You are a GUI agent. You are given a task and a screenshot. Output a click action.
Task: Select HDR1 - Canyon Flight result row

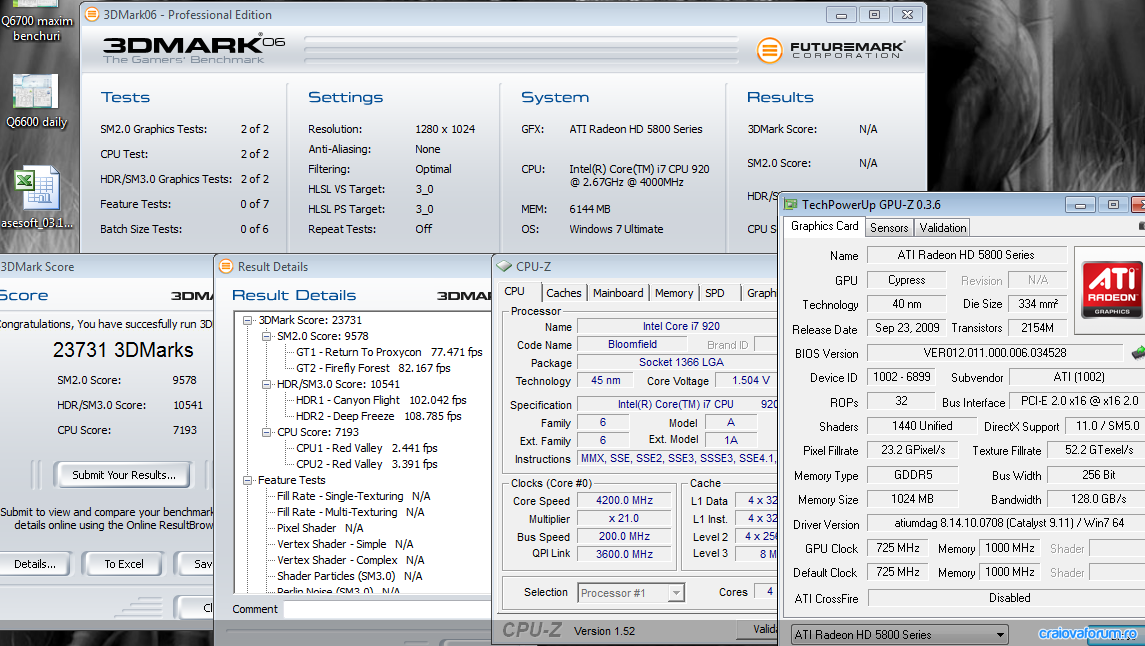click(380, 400)
